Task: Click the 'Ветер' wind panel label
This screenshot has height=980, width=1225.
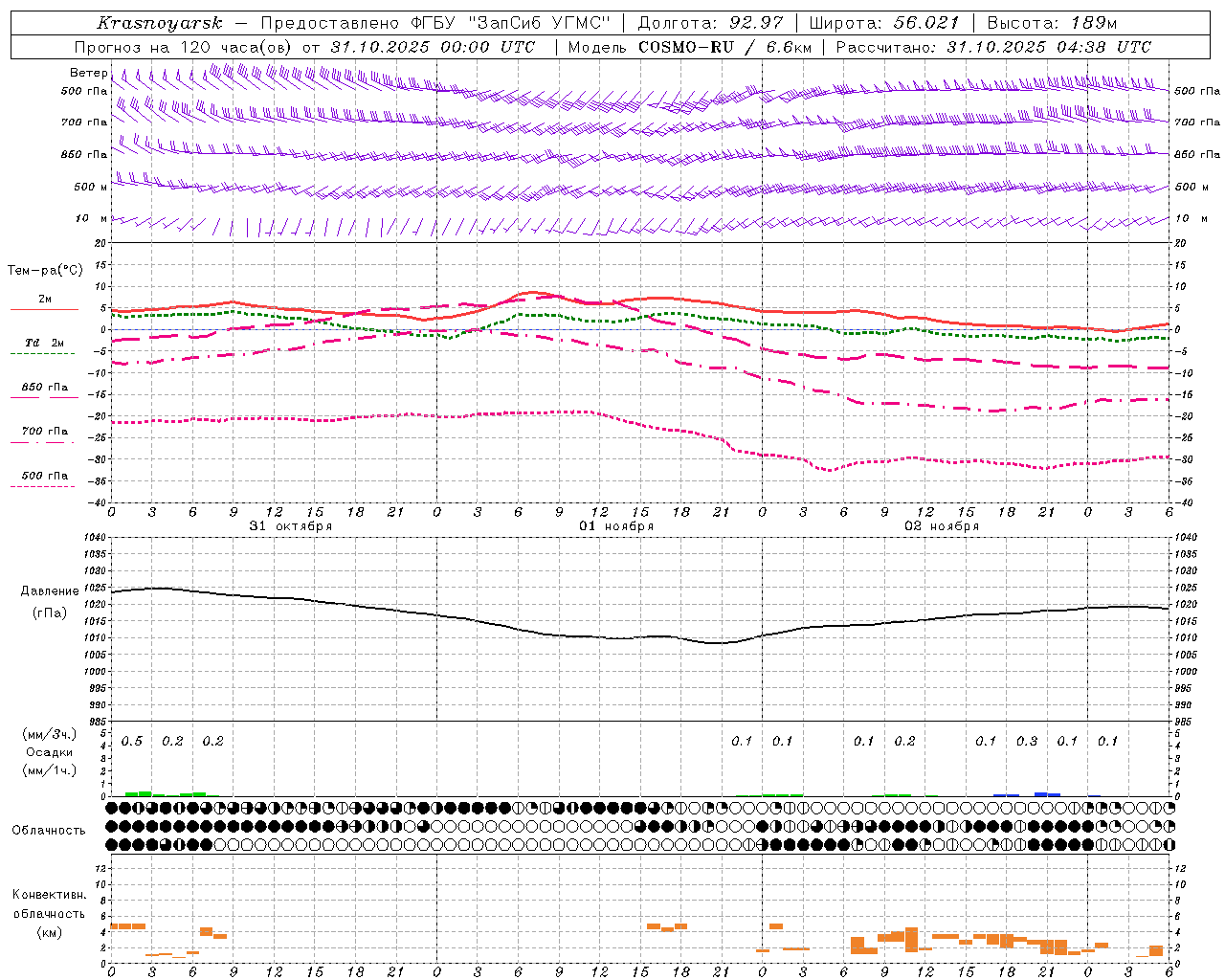Action: (x=88, y=73)
